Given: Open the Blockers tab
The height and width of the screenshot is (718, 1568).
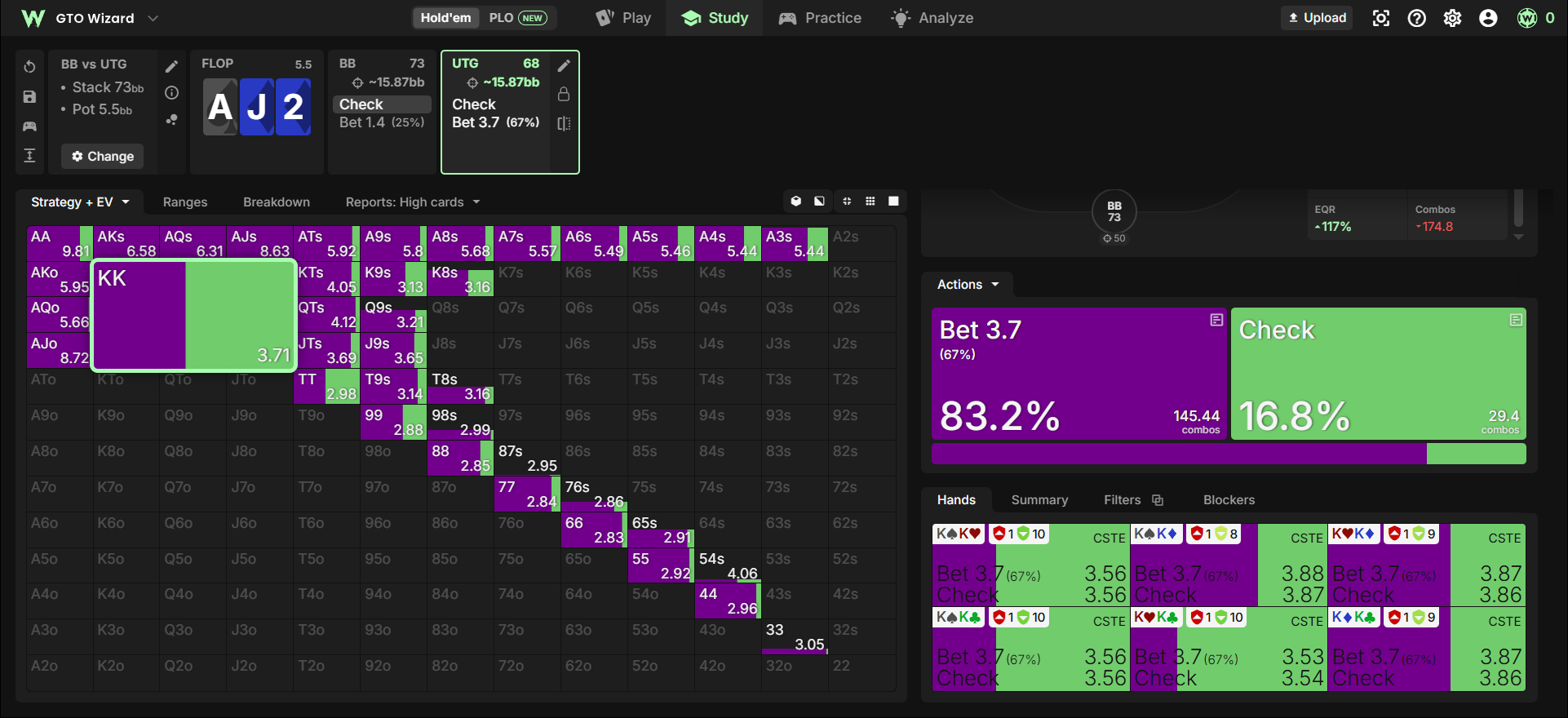Looking at the screenshot, I should (1229, 500).
